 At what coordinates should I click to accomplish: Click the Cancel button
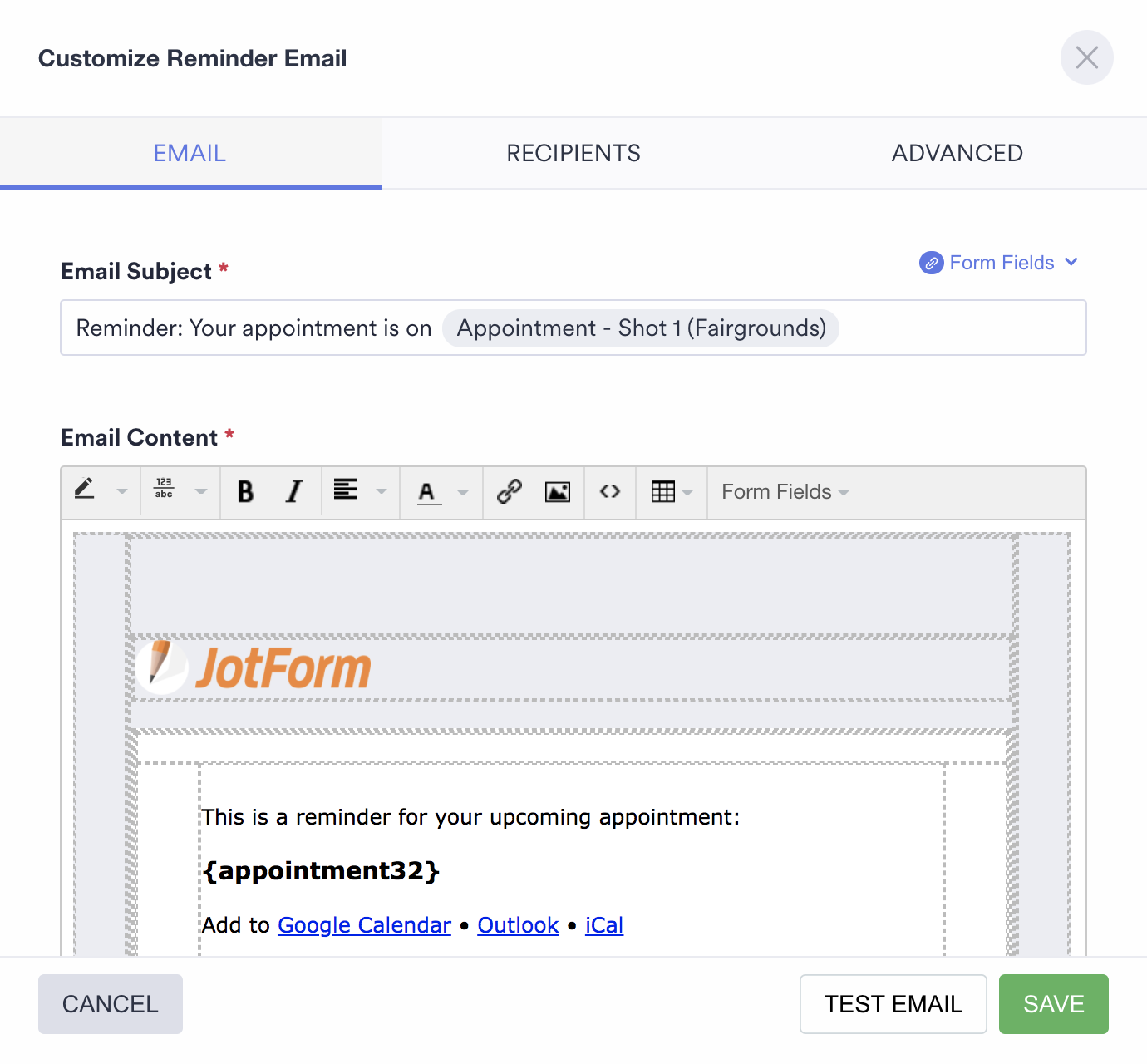coord(111,1004)
